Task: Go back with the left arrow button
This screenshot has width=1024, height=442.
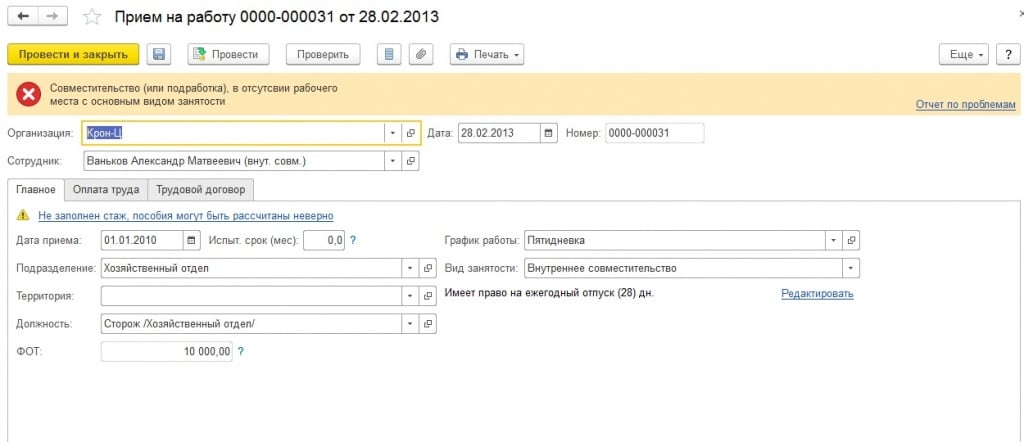Action: coord(24,17)
